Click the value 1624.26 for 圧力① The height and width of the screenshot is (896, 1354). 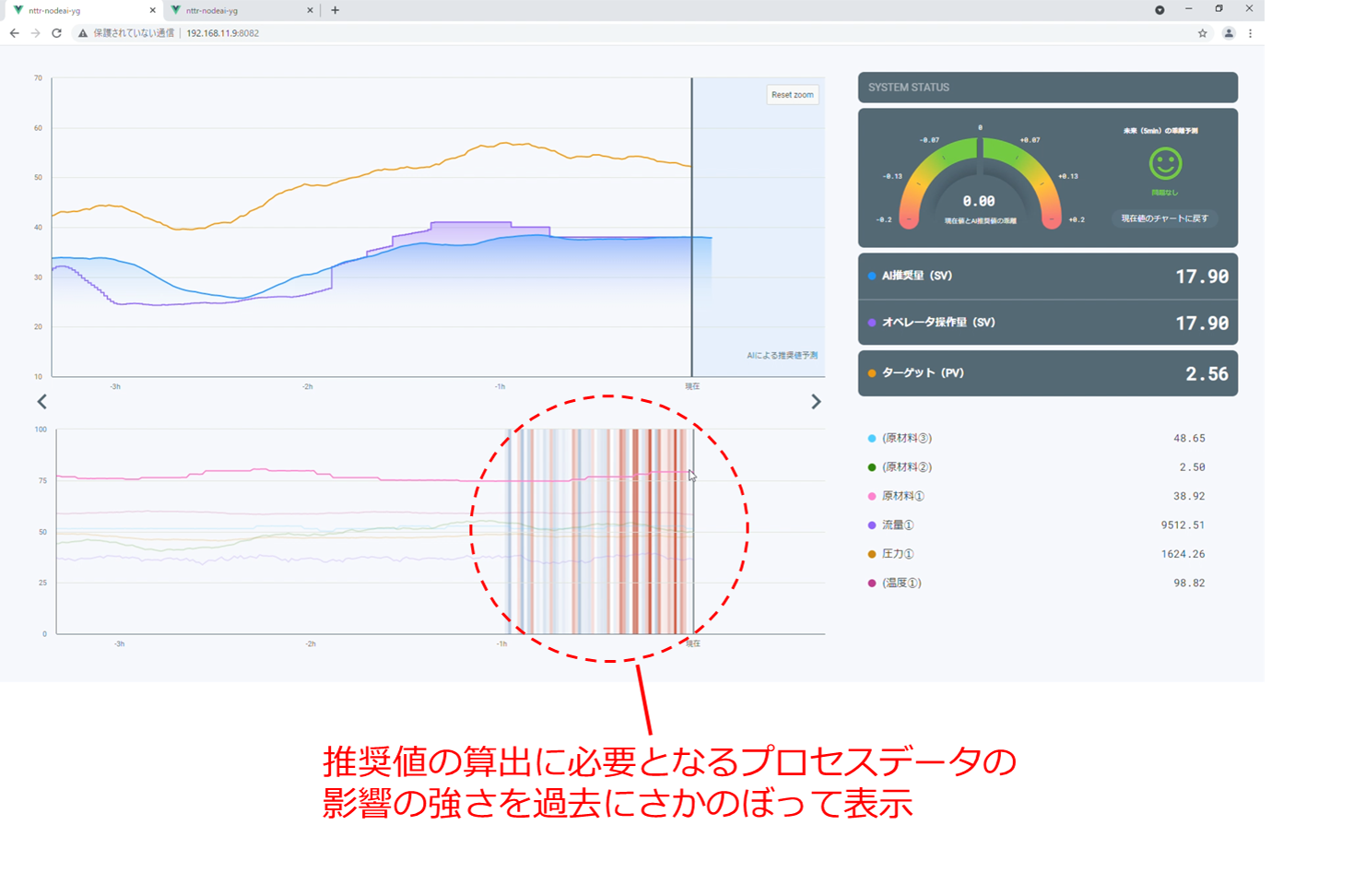[x=1183, y=554]
